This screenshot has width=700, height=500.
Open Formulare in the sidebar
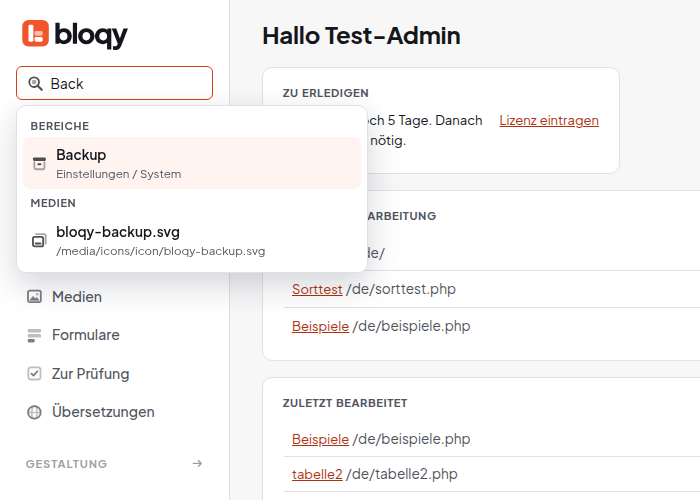pyautogui.click(x=86, y=335)
